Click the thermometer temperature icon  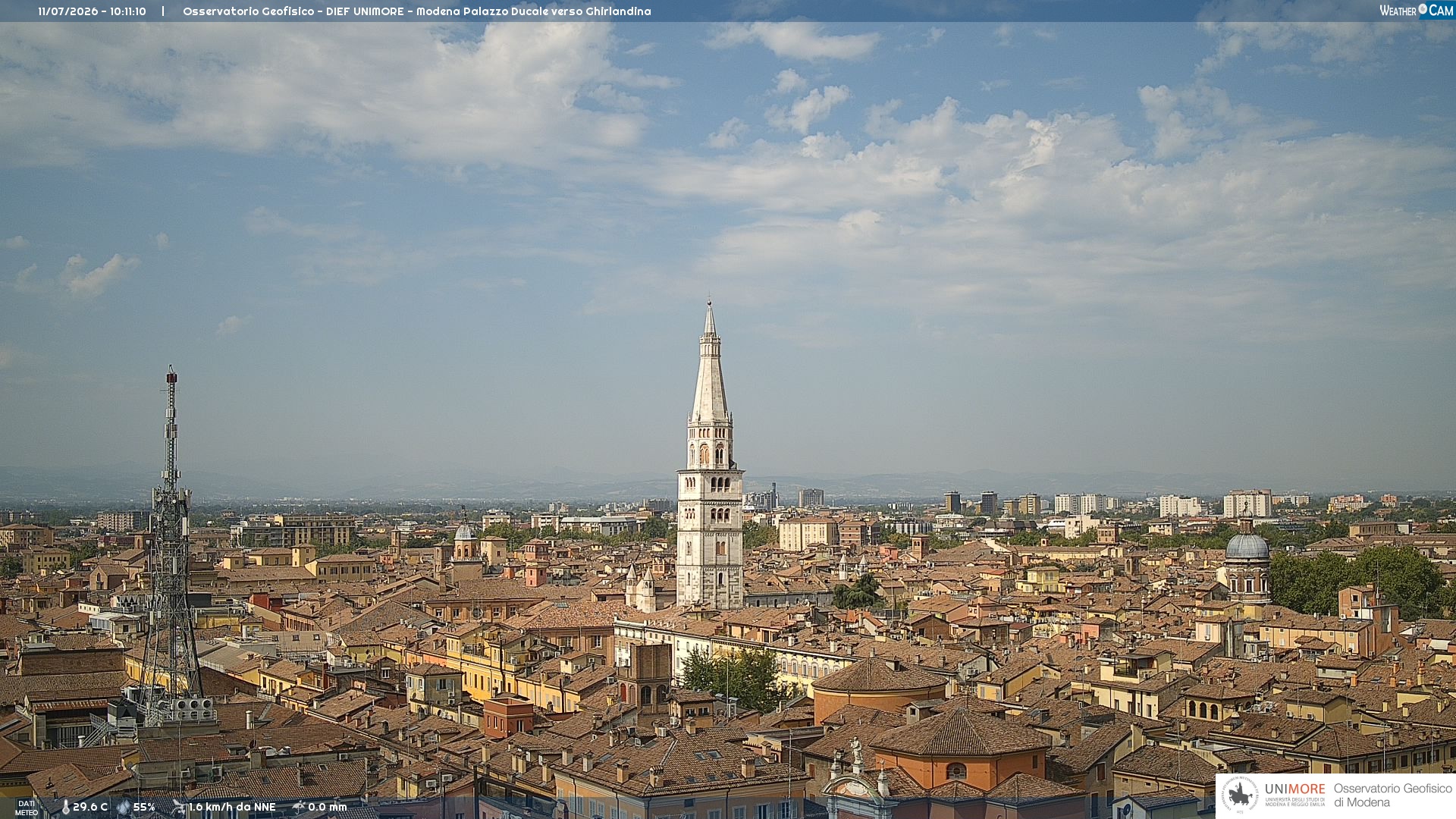click(65, 808)
